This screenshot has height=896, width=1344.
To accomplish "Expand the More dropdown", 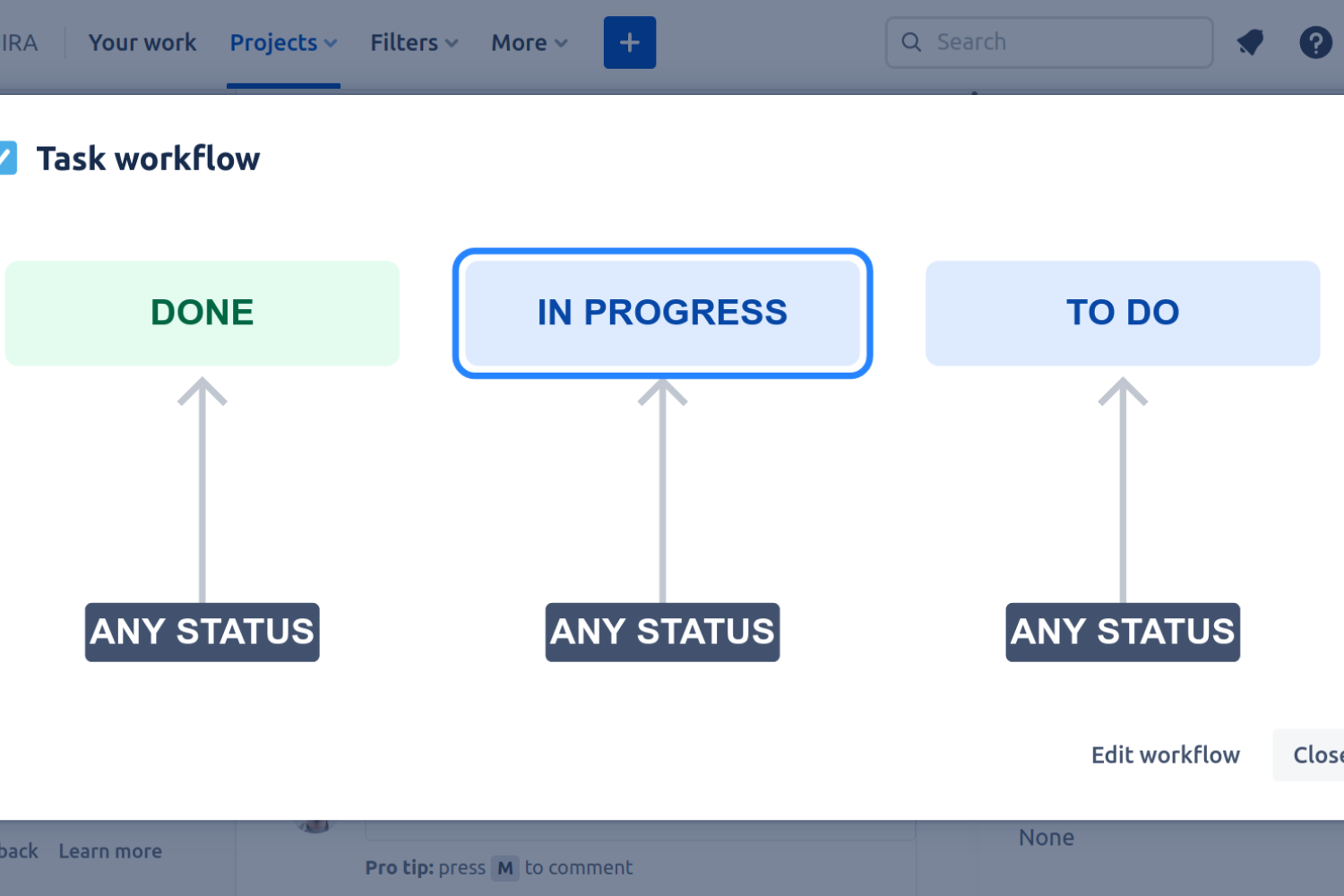I will 529,42.
